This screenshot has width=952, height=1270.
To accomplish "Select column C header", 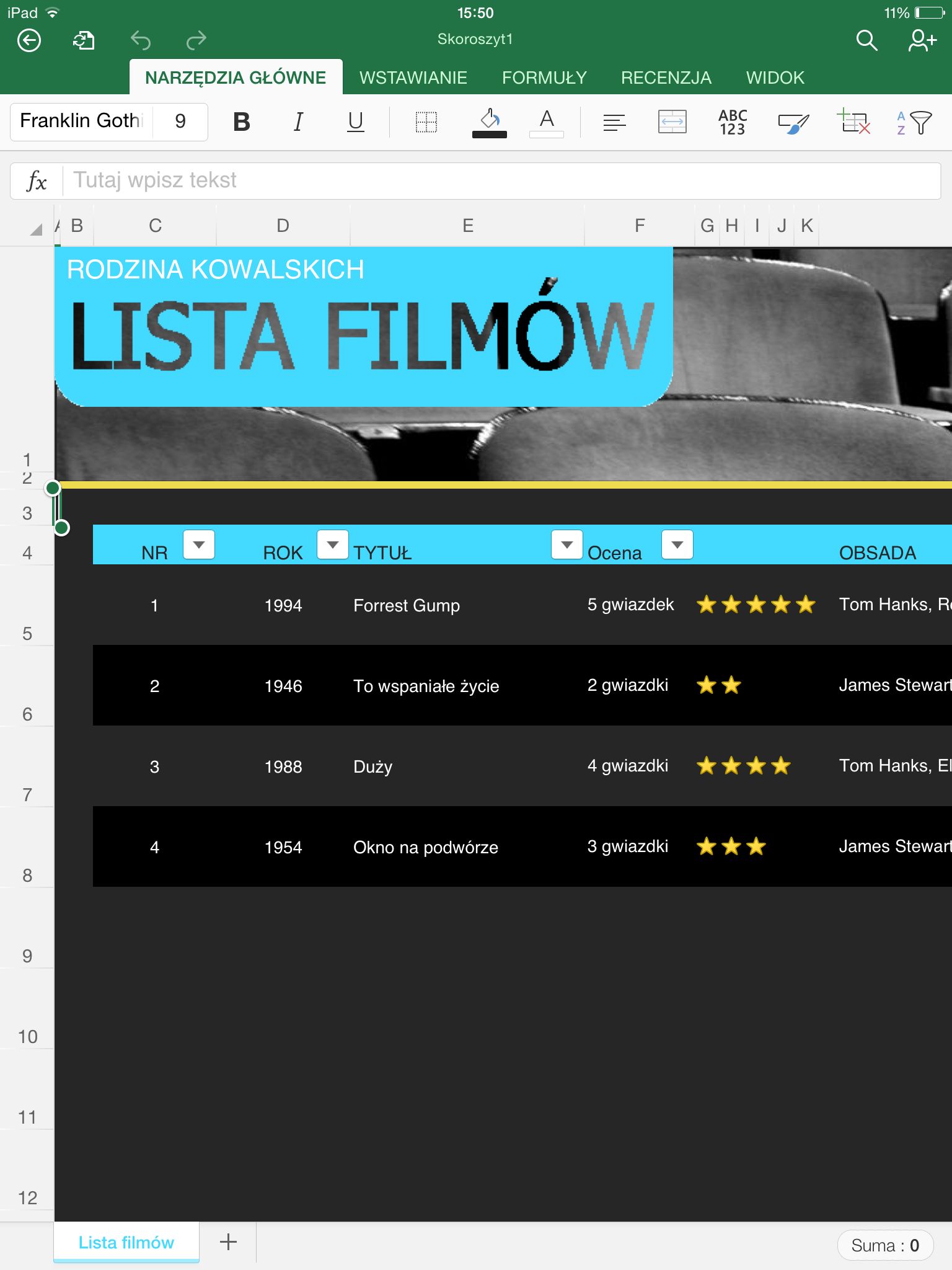I will [x=155, y=226].
